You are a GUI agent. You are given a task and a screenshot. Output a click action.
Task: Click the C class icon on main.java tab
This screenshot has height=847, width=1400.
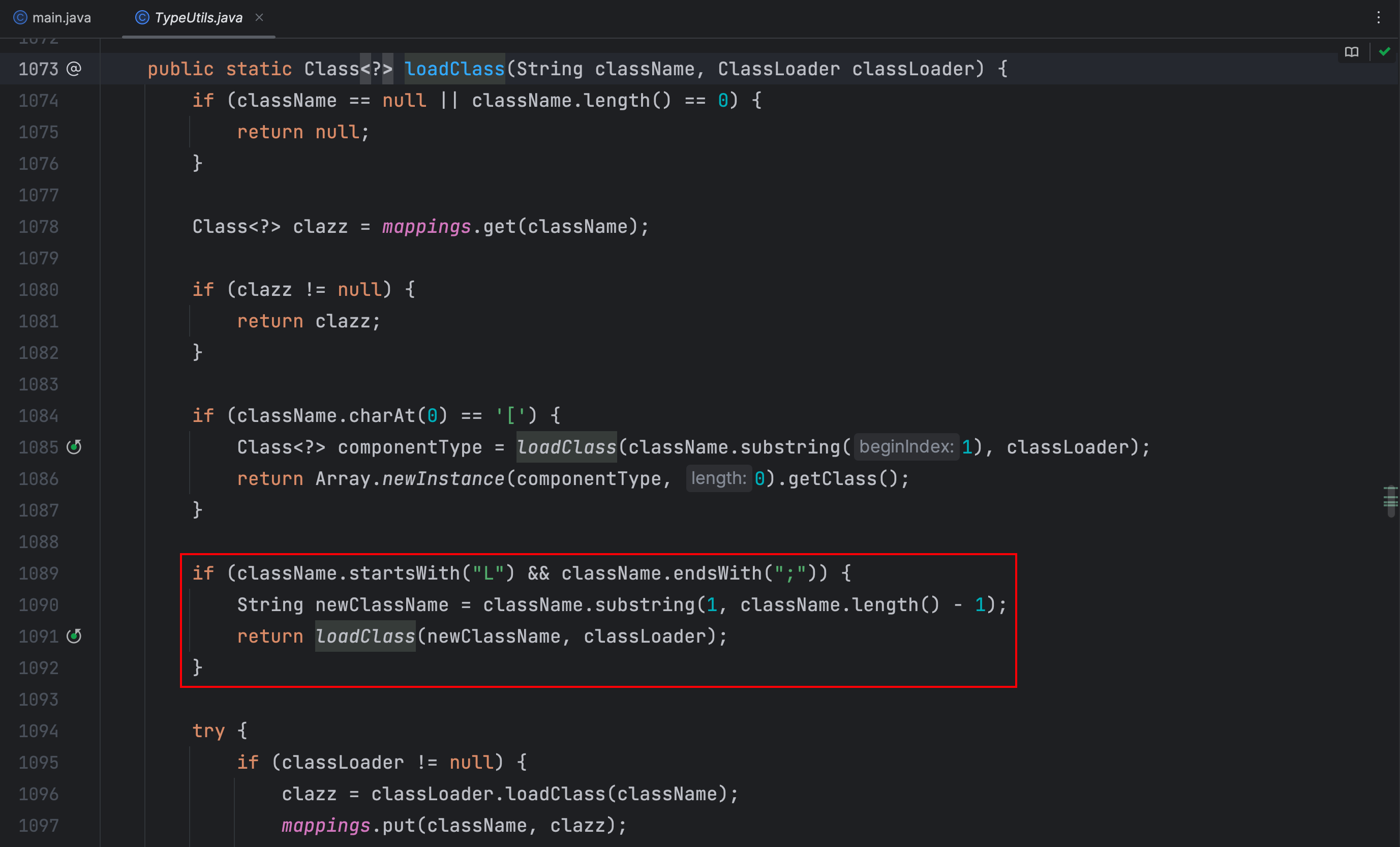click(x=20, y=18)
